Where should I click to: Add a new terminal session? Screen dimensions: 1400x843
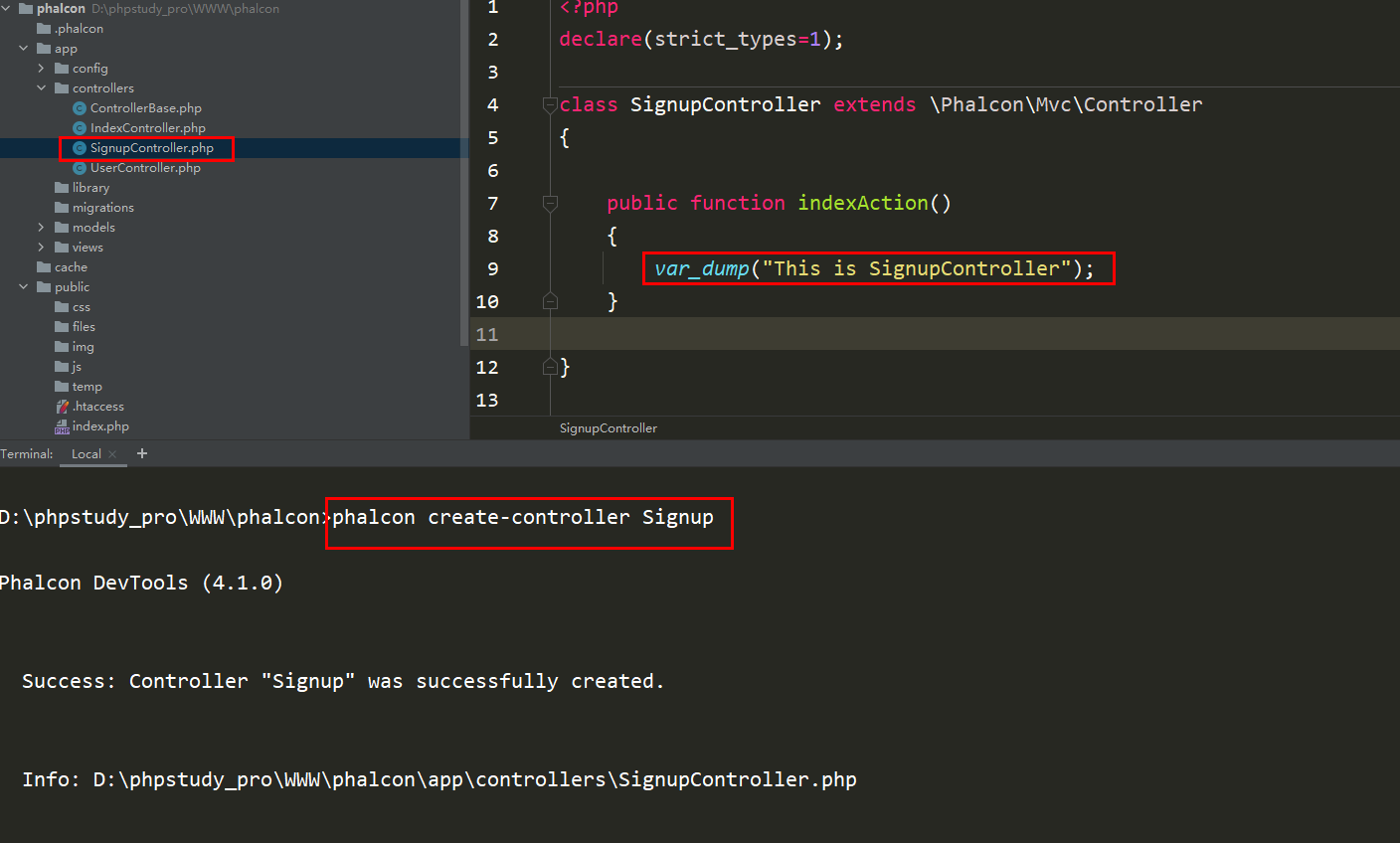(x=142, y=453)
